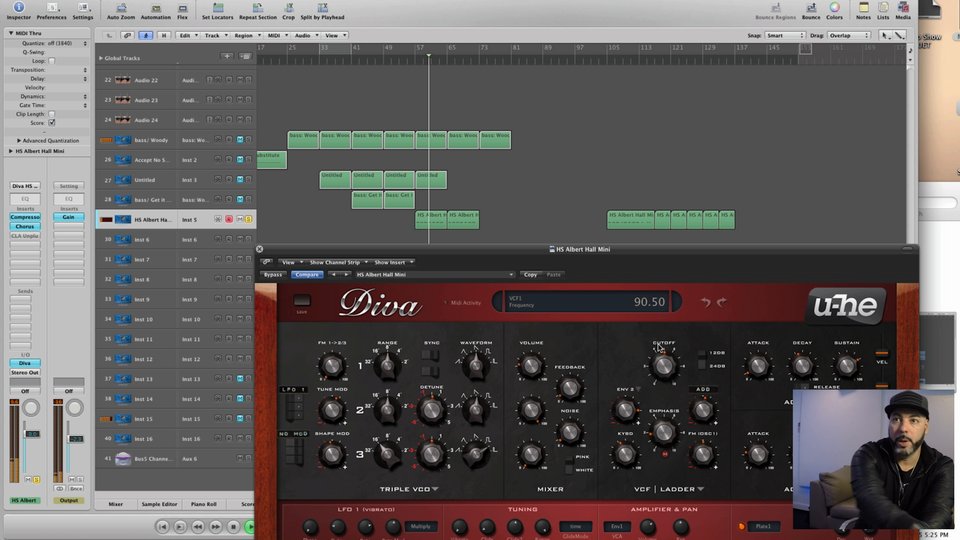Click the Chorus insert slot
Screen dimensions: 960x540
coord(25,227)
